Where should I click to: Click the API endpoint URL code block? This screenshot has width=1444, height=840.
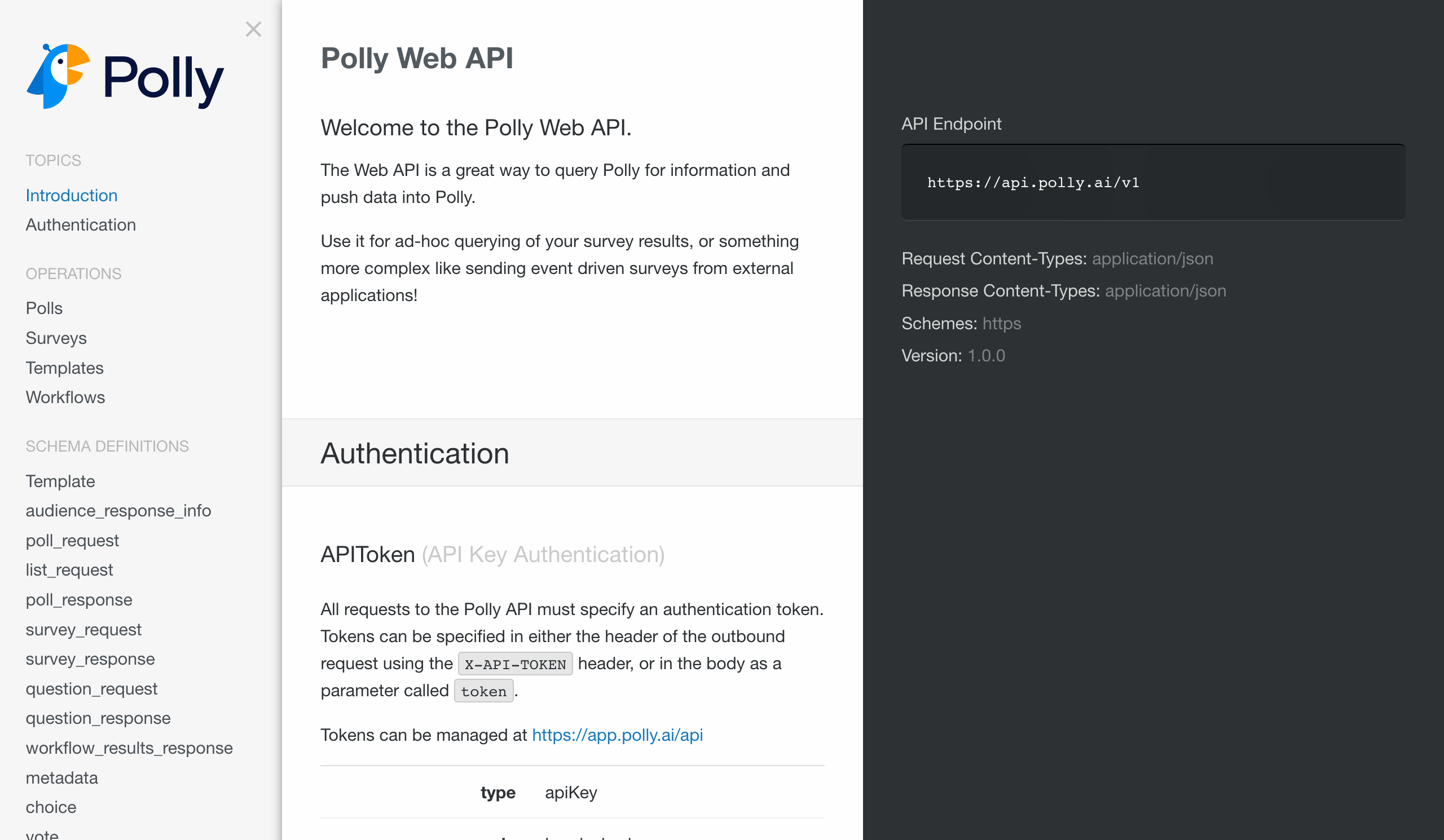click(x=1153, y=183)
